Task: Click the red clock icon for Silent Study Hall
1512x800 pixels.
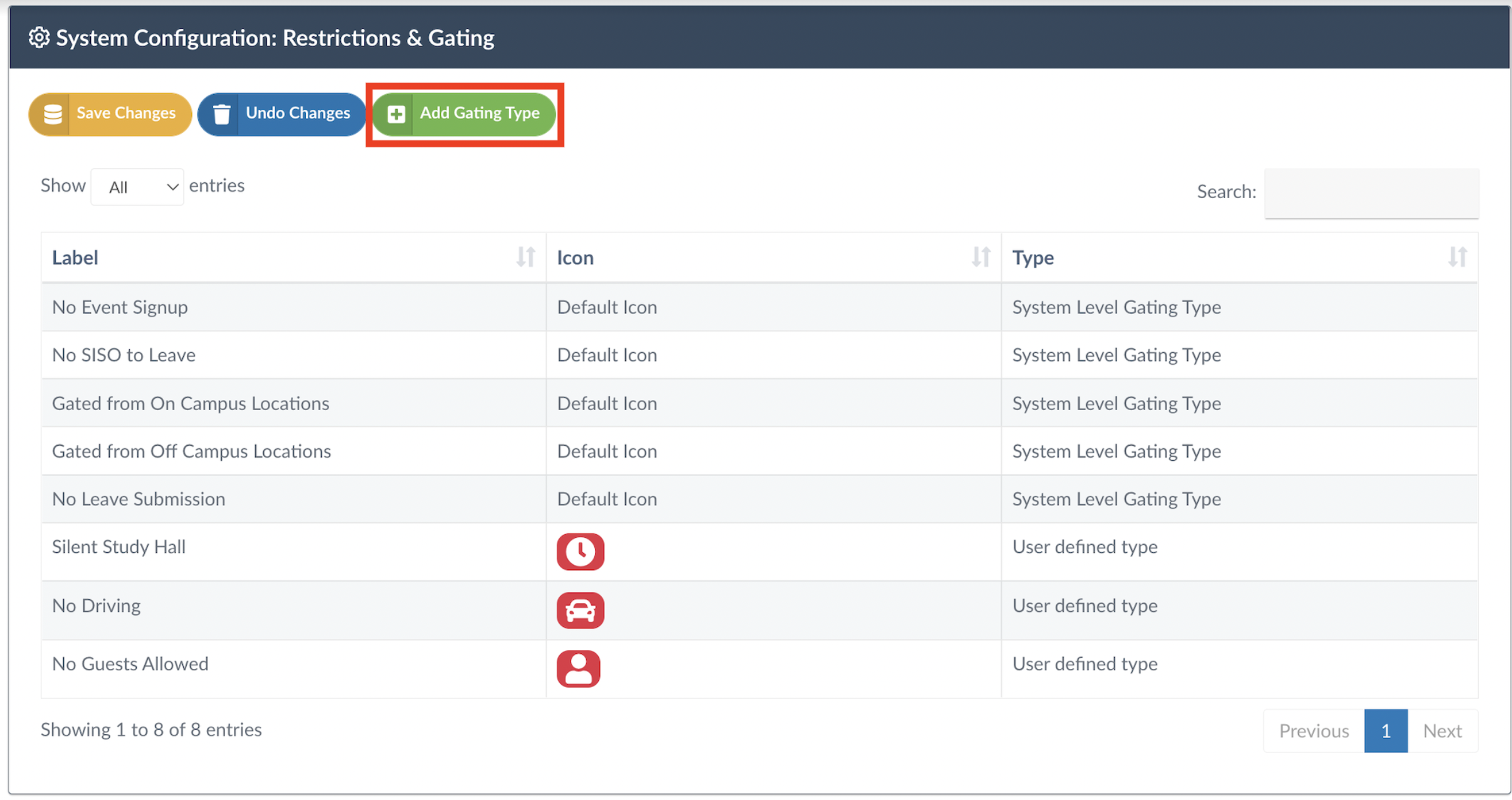Action: pos(580,552)
